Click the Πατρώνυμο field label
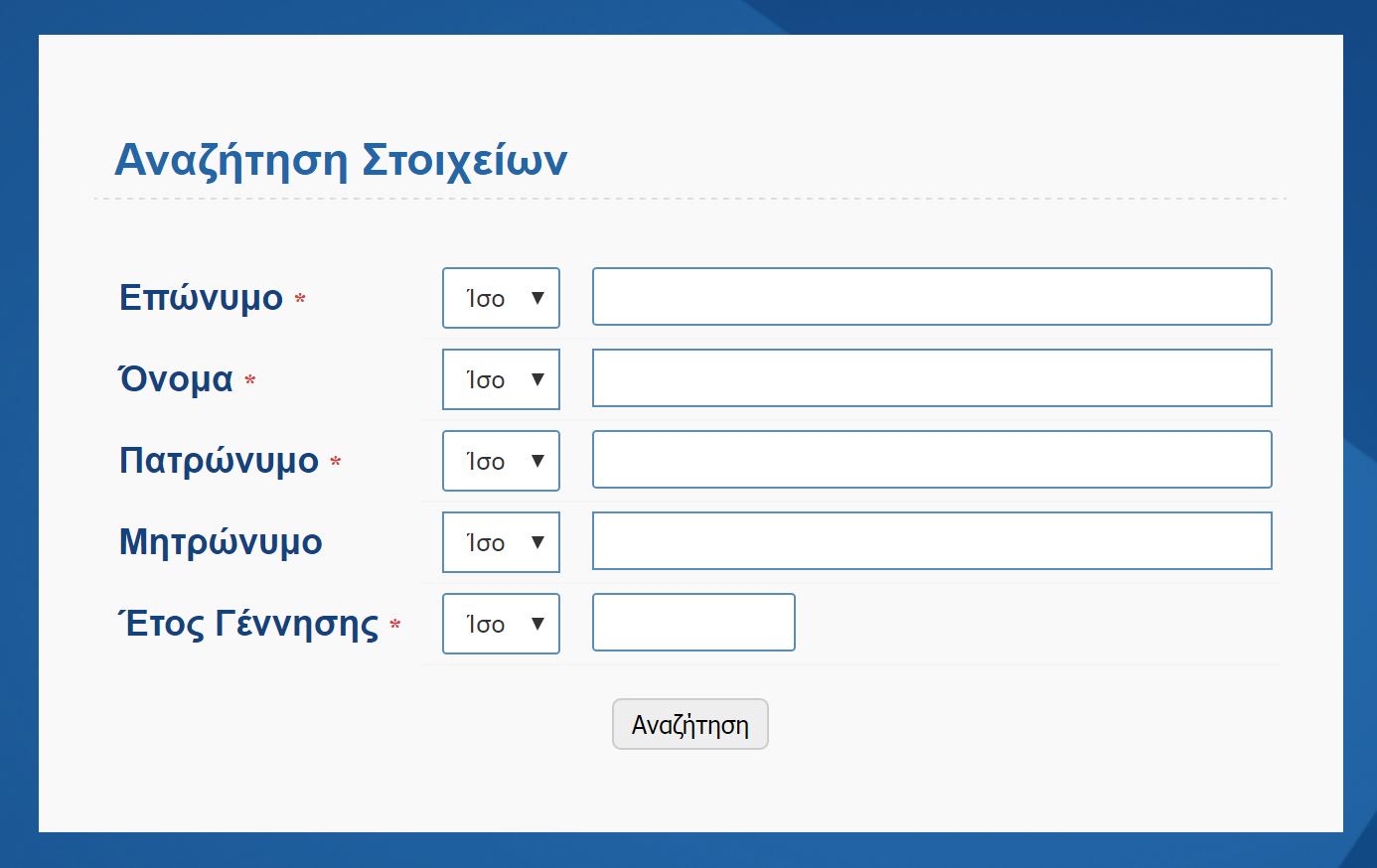This screenshot has width=1377, height=868. [219, 461]
